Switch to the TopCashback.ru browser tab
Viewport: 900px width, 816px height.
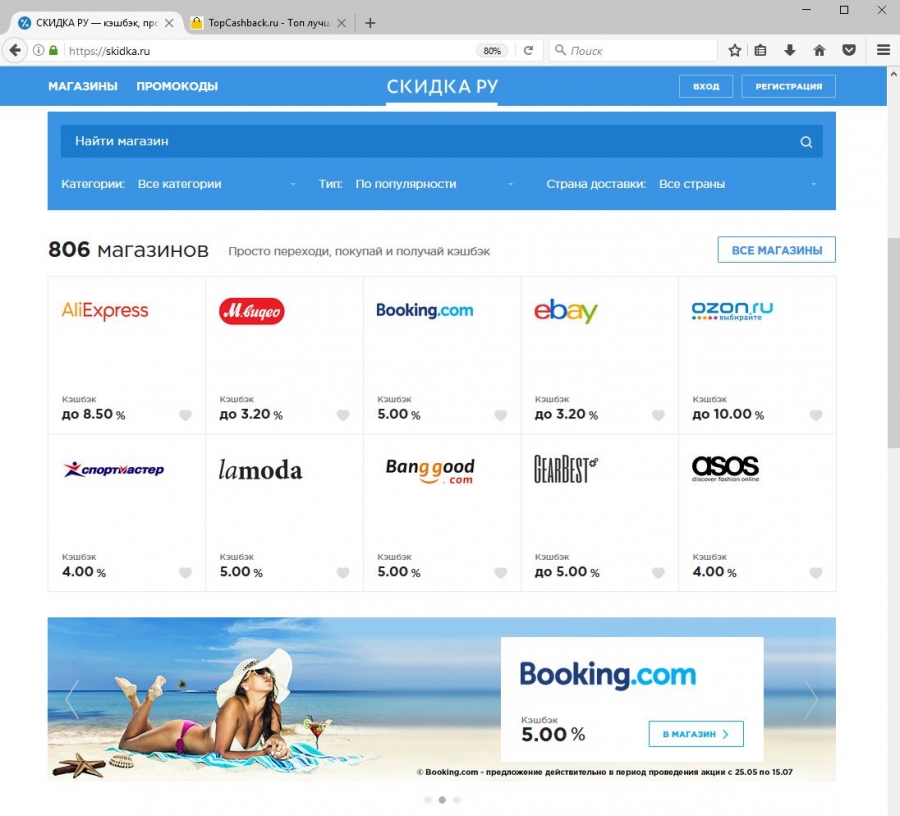pyautogui.click(x=269, y=23)
